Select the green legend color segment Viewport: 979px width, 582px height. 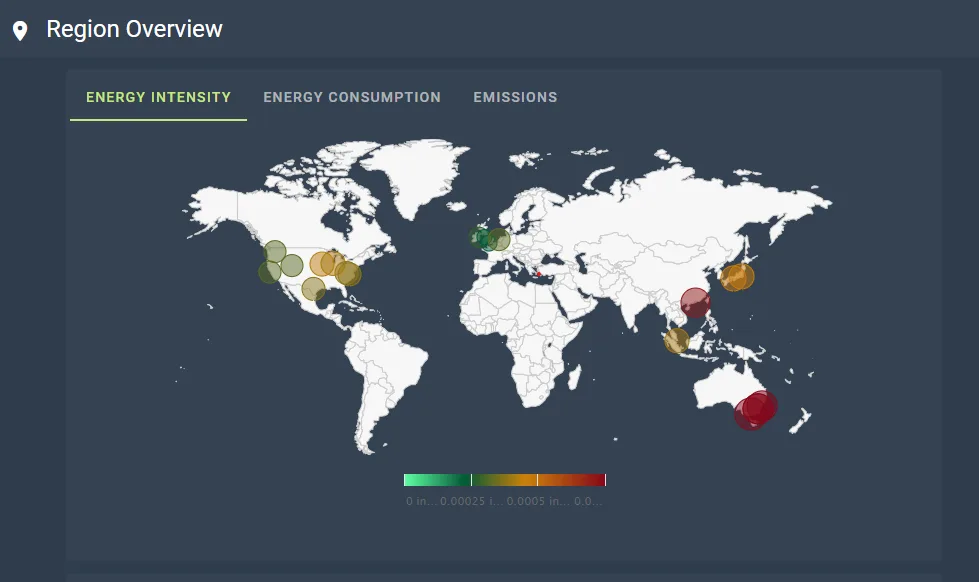[x=437, y=480]
